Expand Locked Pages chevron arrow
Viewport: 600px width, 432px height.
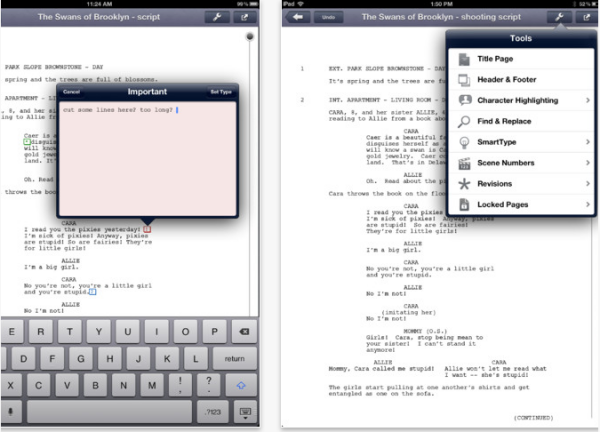point(588,204)
